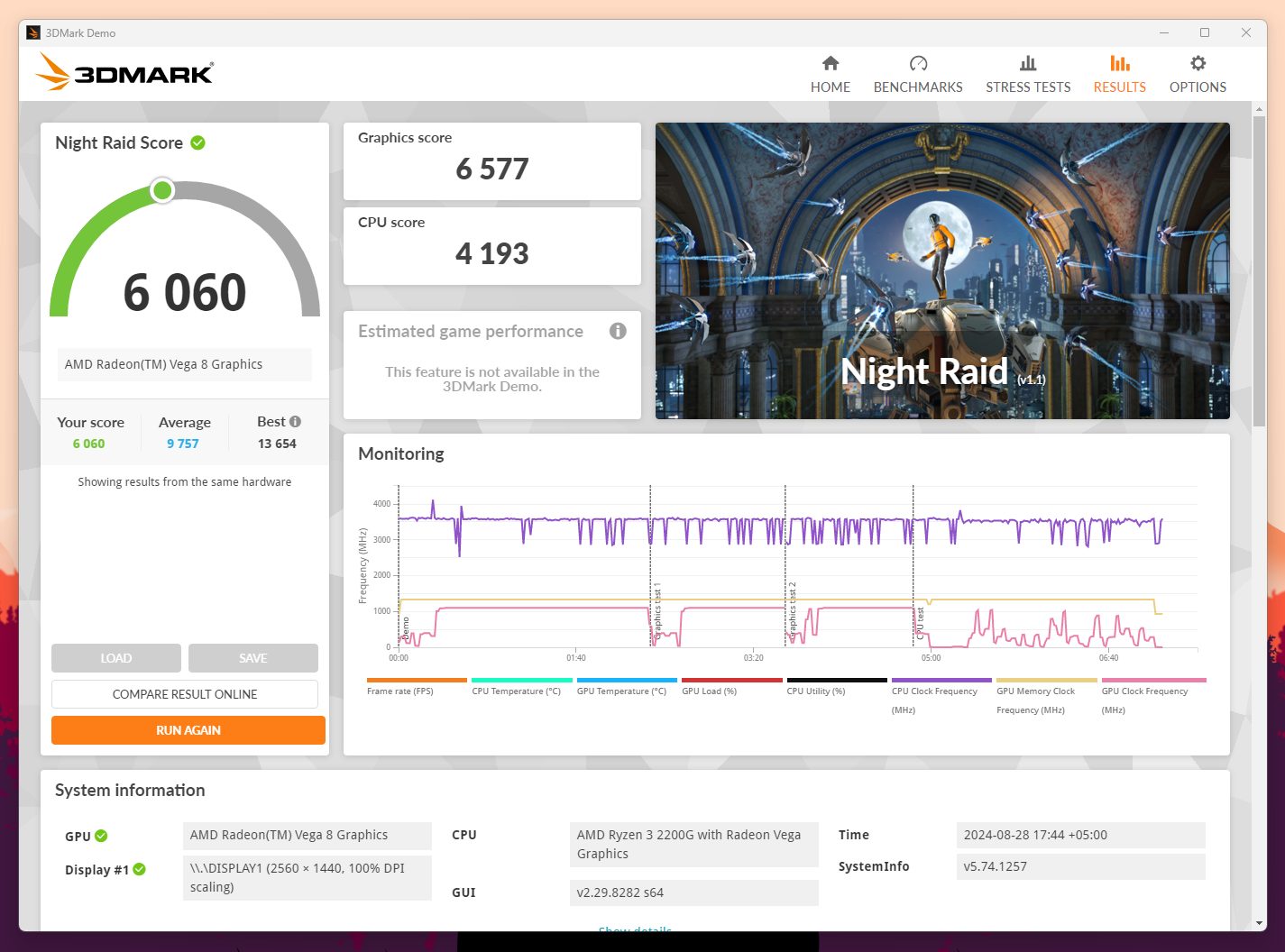Viewport: 1285px width, 952px height.
Task: Click the info icon for Estimated game performance
Action: click(618, 331)
